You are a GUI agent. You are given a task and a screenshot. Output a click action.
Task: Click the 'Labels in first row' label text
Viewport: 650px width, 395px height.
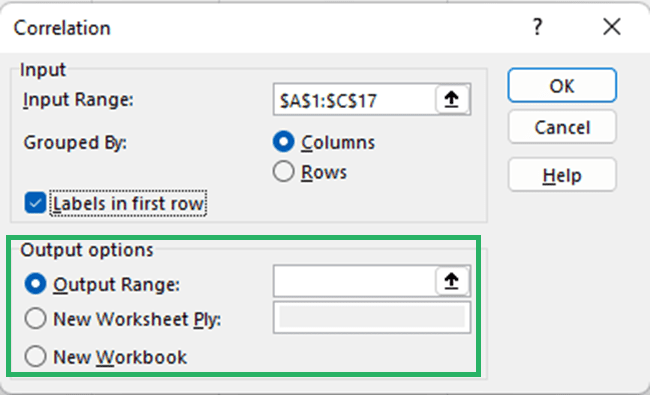pyautogui.click(x=129, y=204)
